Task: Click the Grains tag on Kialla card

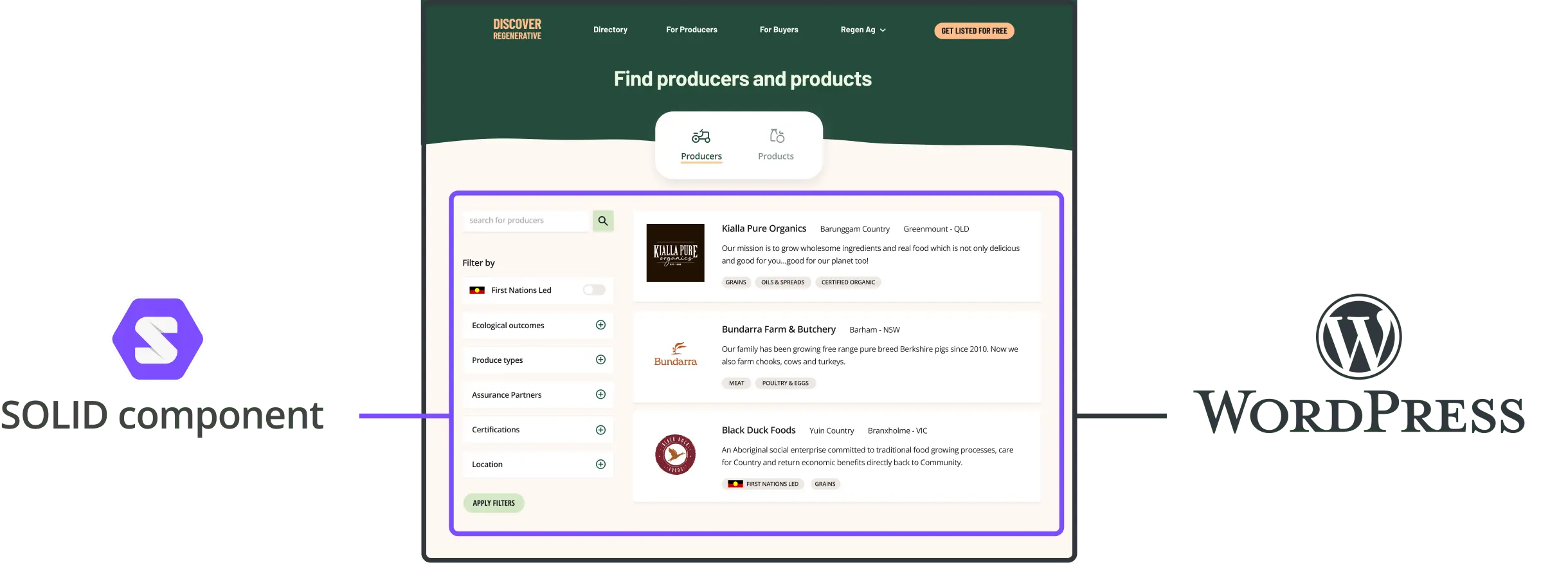Action: pyautogui.click(x=736, y=282)
